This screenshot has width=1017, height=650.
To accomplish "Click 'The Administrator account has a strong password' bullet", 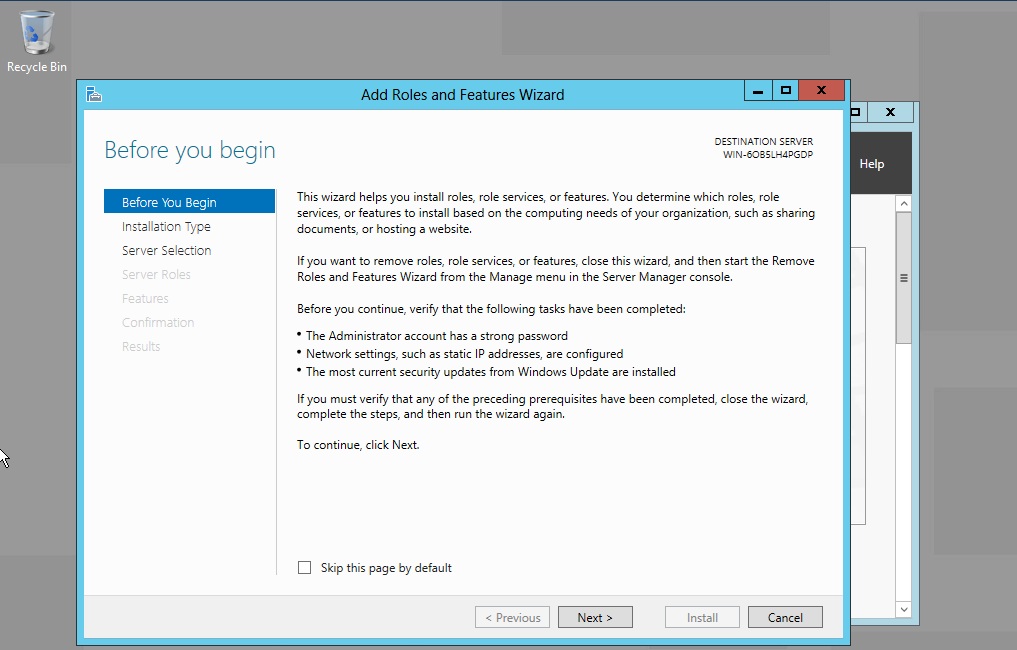I will click(x=437, y=336).
